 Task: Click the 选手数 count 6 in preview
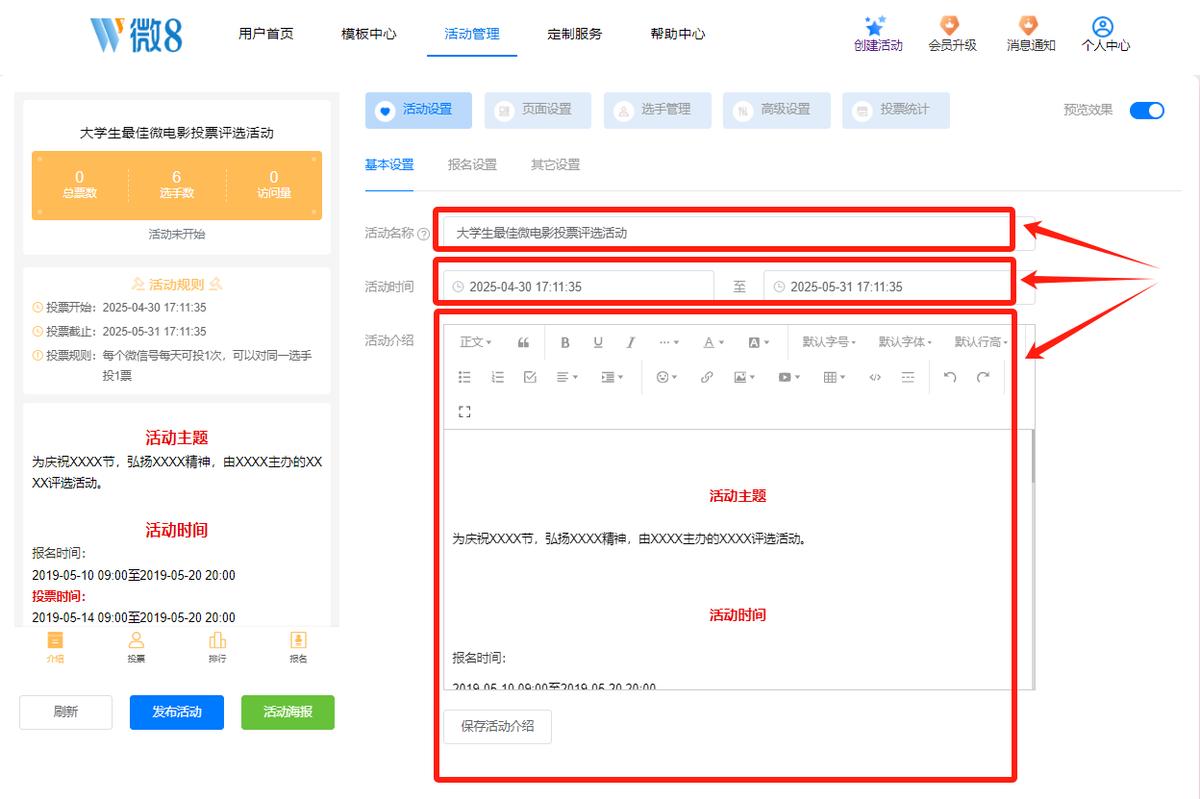click(x=177, y=177)
